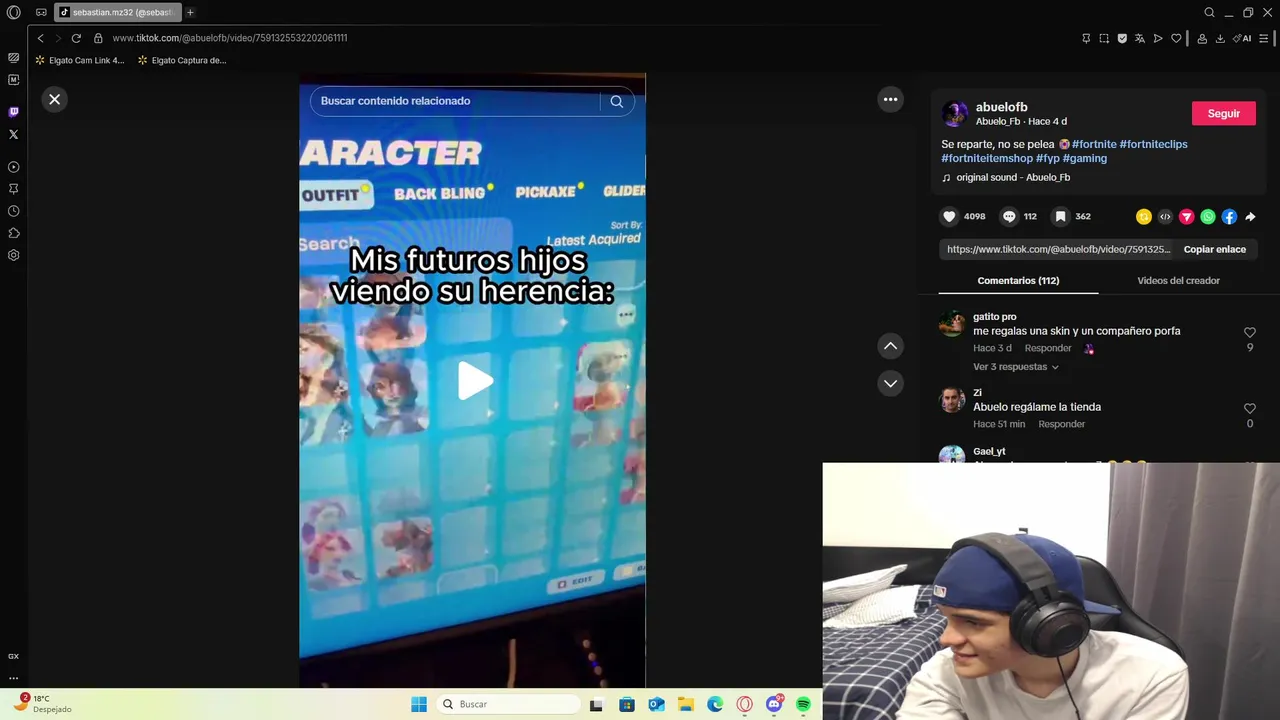Screen dimensions: 1280x720
Task: Add page to bookmarks with toolbar heart
Action: coord(1176,39)
